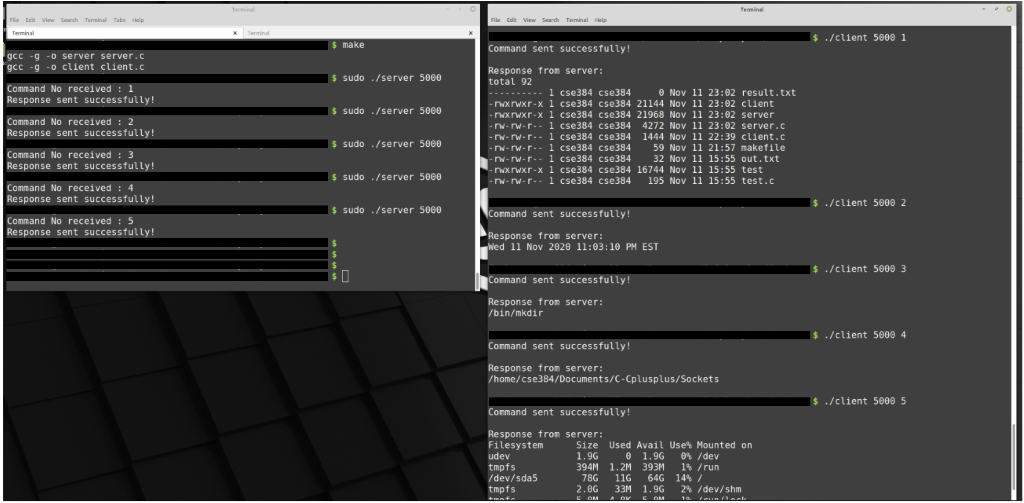The height and width of the screenshot is (503, 1024).
Task: Click 'gcc -g -o server server.c' line
Action: coord(75,56)
